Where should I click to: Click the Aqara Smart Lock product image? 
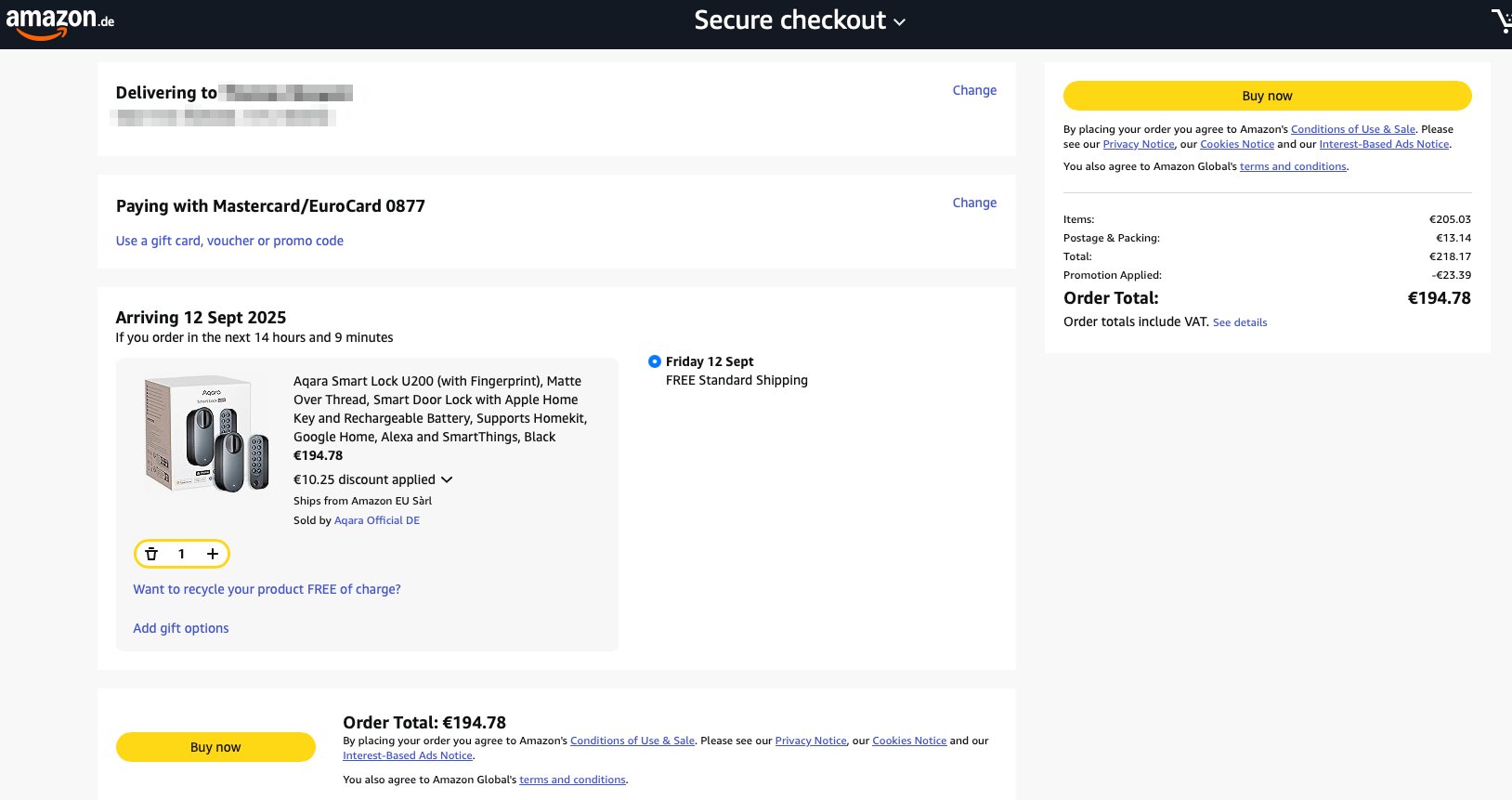(207, 433)
